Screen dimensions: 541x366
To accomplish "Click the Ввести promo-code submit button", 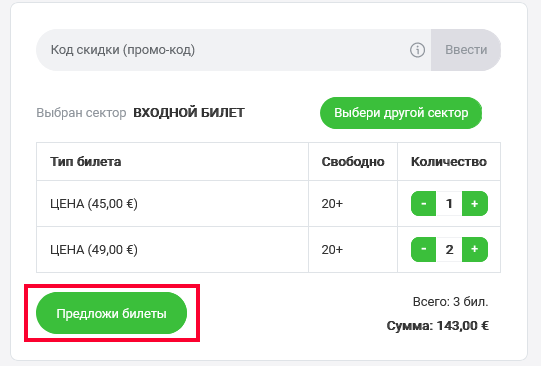I will pos(466,50).
